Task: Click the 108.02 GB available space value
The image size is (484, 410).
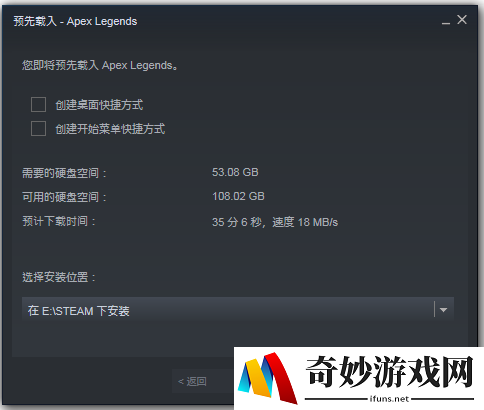Action: click(x=238, y=196)
